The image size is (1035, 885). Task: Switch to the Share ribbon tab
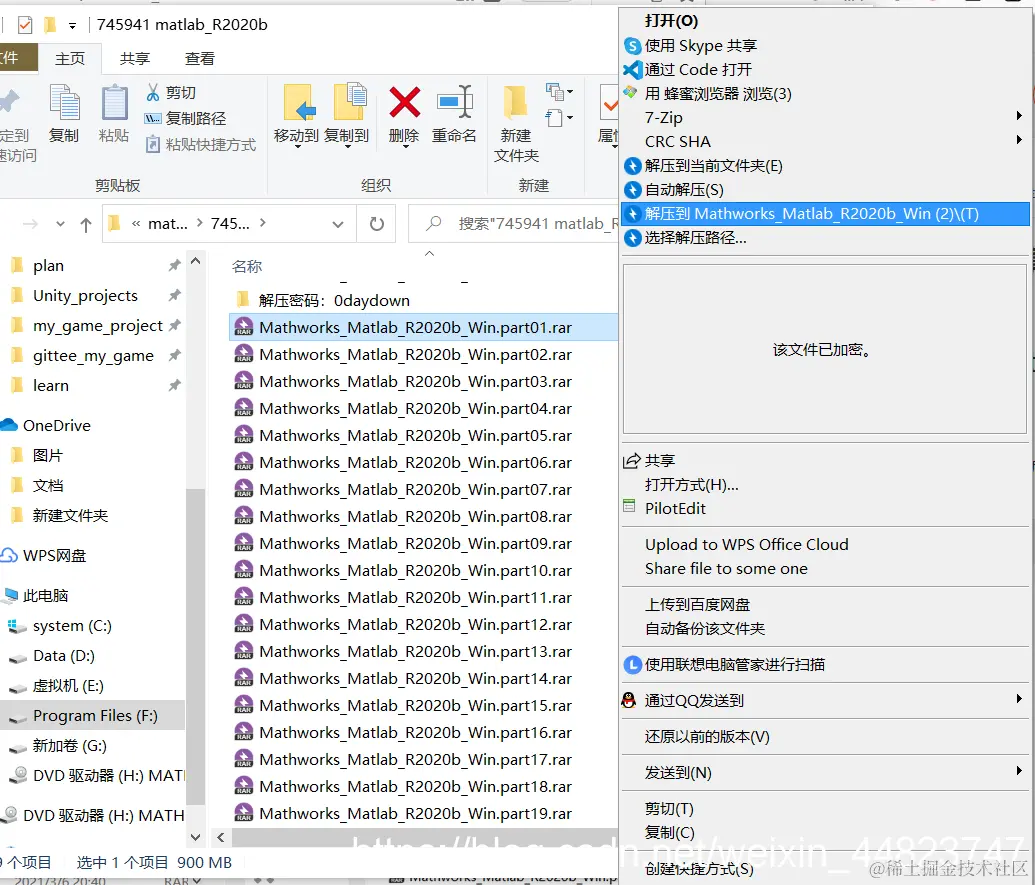click(x=135, y=59)
